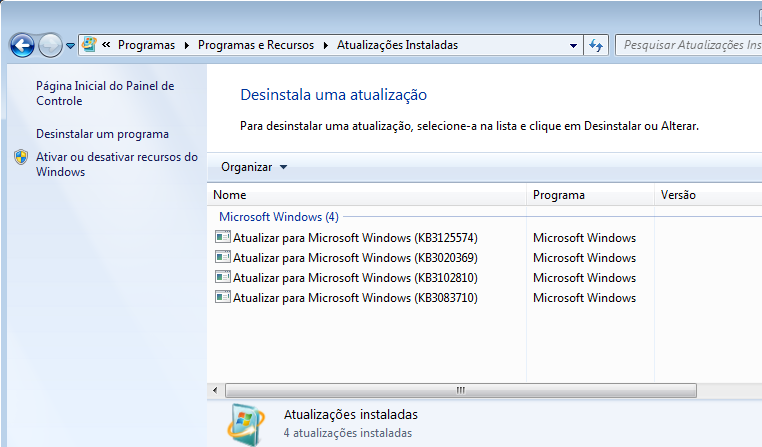Sort by the Versão column header
762x447 pixels.
pos(708,195)
